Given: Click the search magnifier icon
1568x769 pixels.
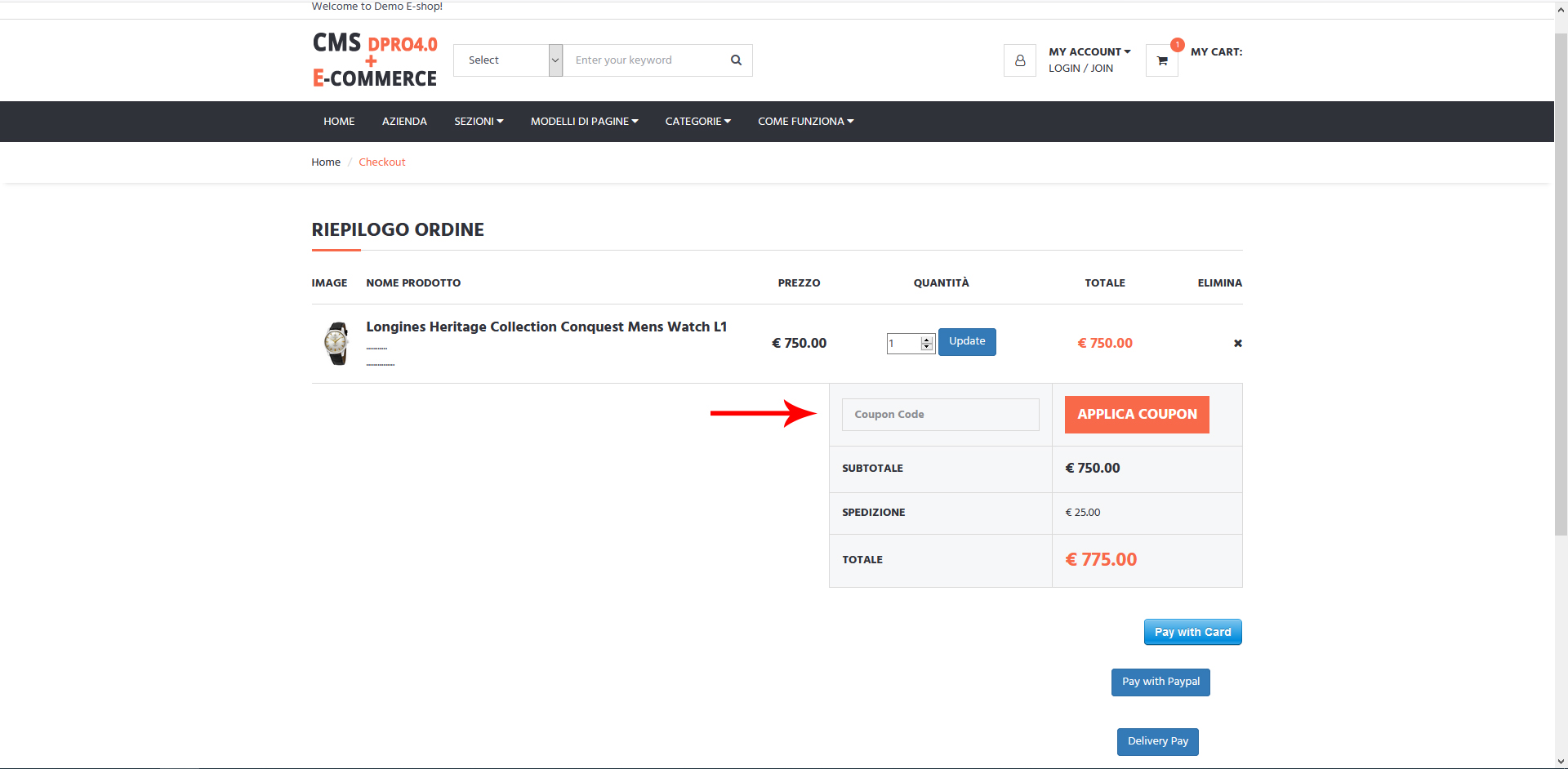Looking at the screenshot, I should [x=736, y=60].
